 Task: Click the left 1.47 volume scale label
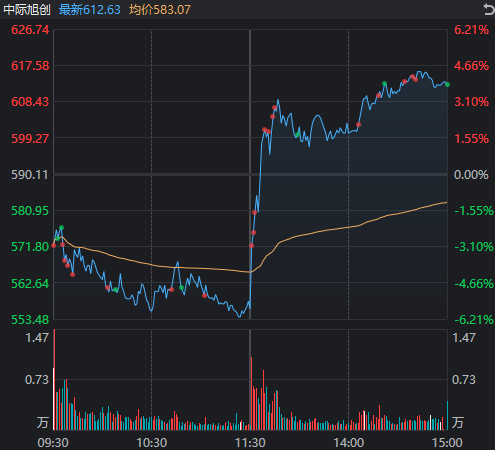(x=37, y=338)
